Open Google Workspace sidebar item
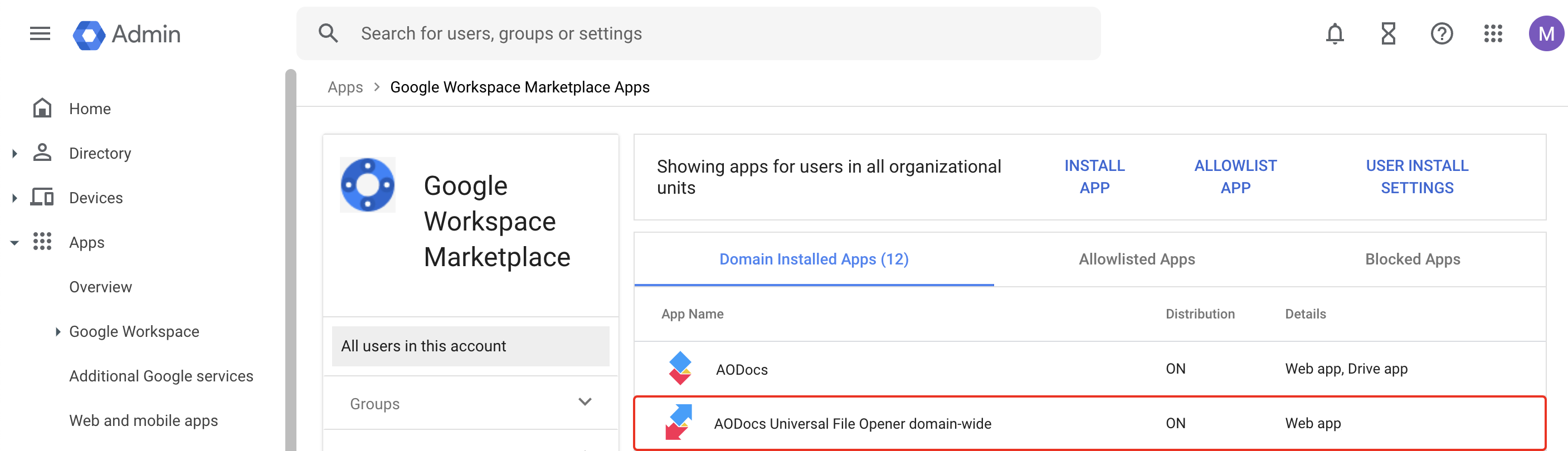Screen dimensions: 1568x451 point(134,332)
